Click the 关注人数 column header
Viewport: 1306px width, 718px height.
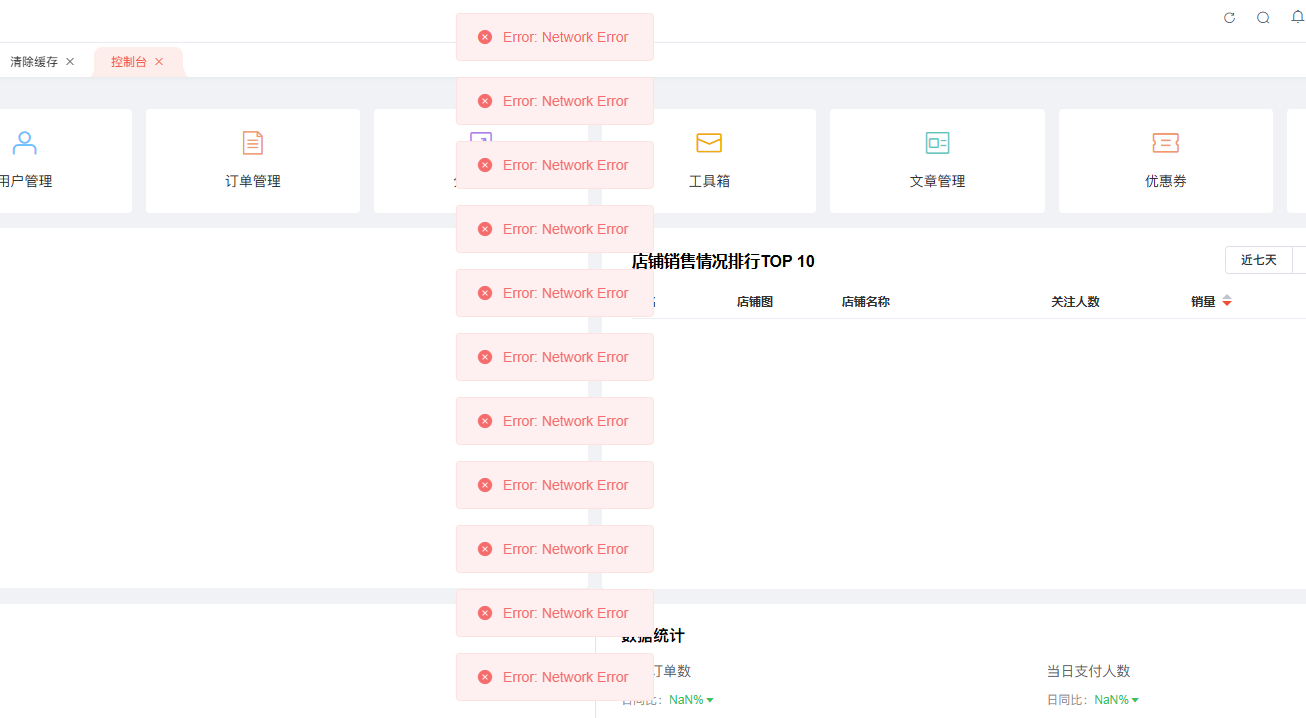point(1075,302)
